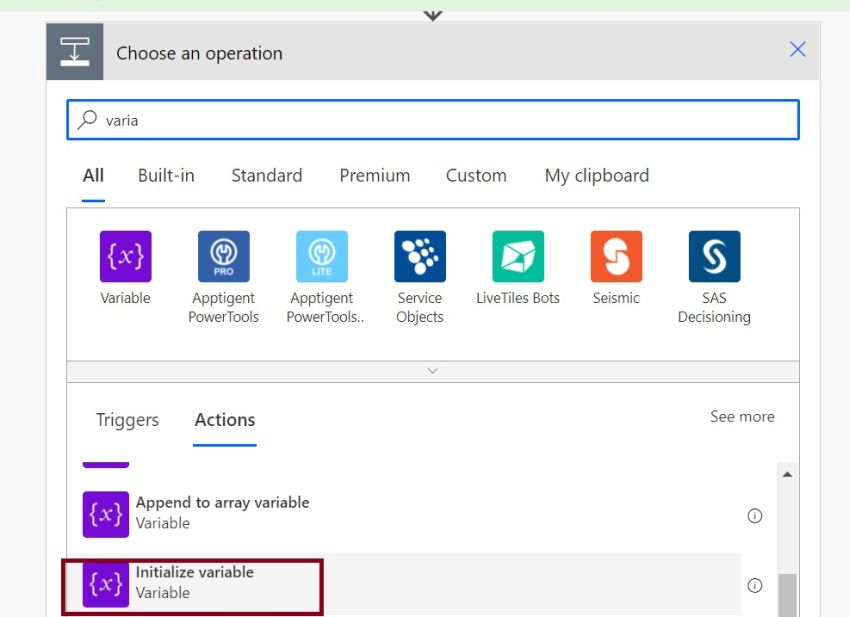Click the info icon beside Append to array variable

click(x=755, y=515)
